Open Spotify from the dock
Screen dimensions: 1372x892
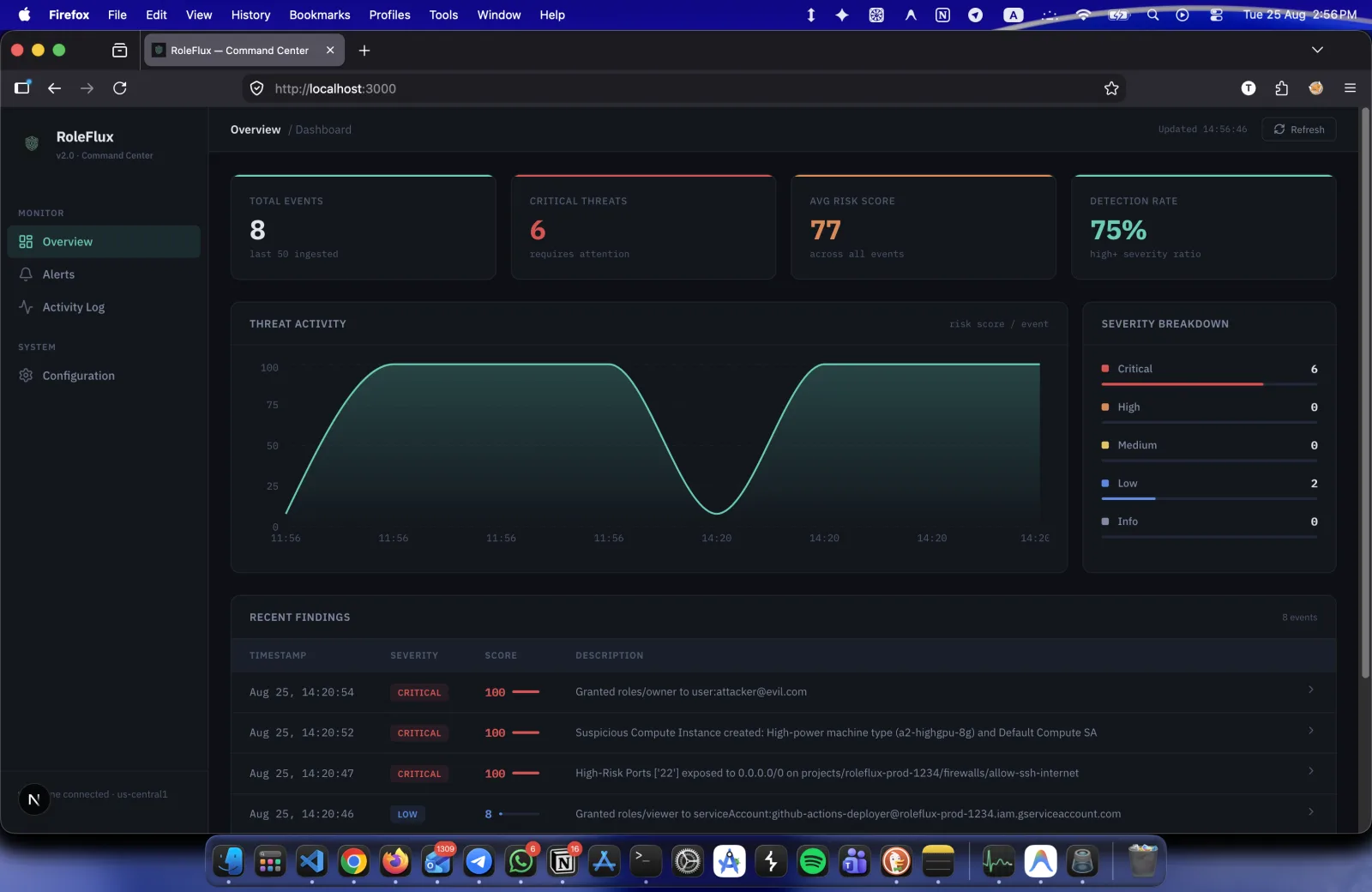coord(812,861)
